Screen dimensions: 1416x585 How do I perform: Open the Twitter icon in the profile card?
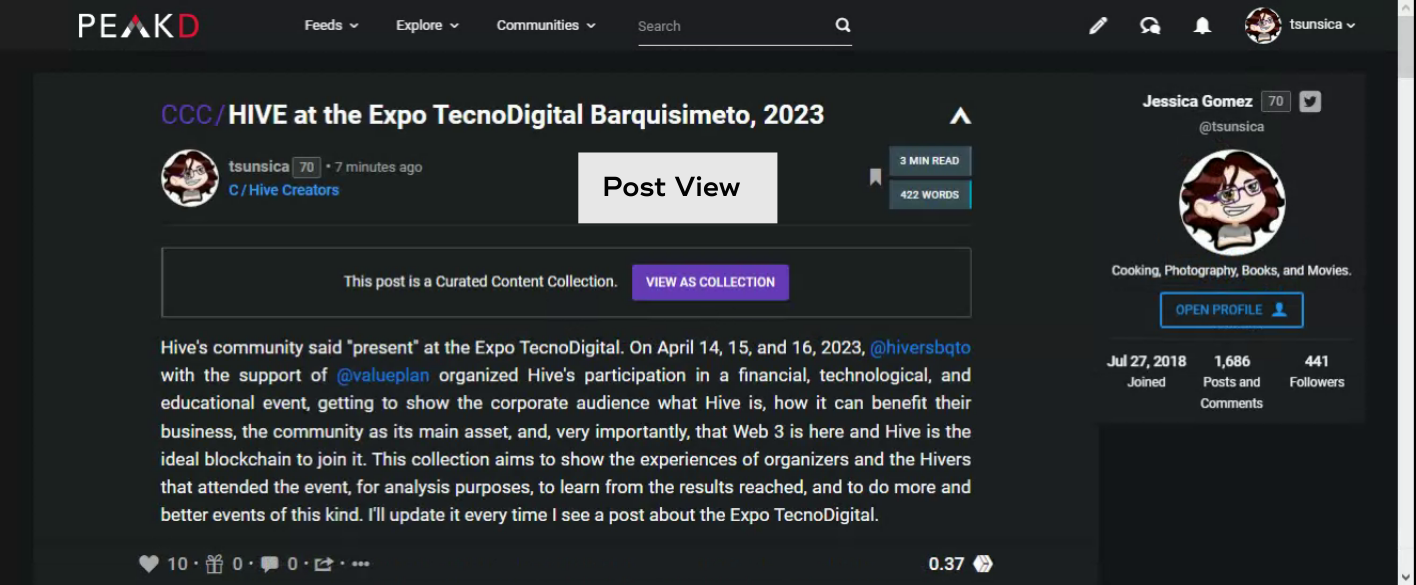click(1310, 101)
